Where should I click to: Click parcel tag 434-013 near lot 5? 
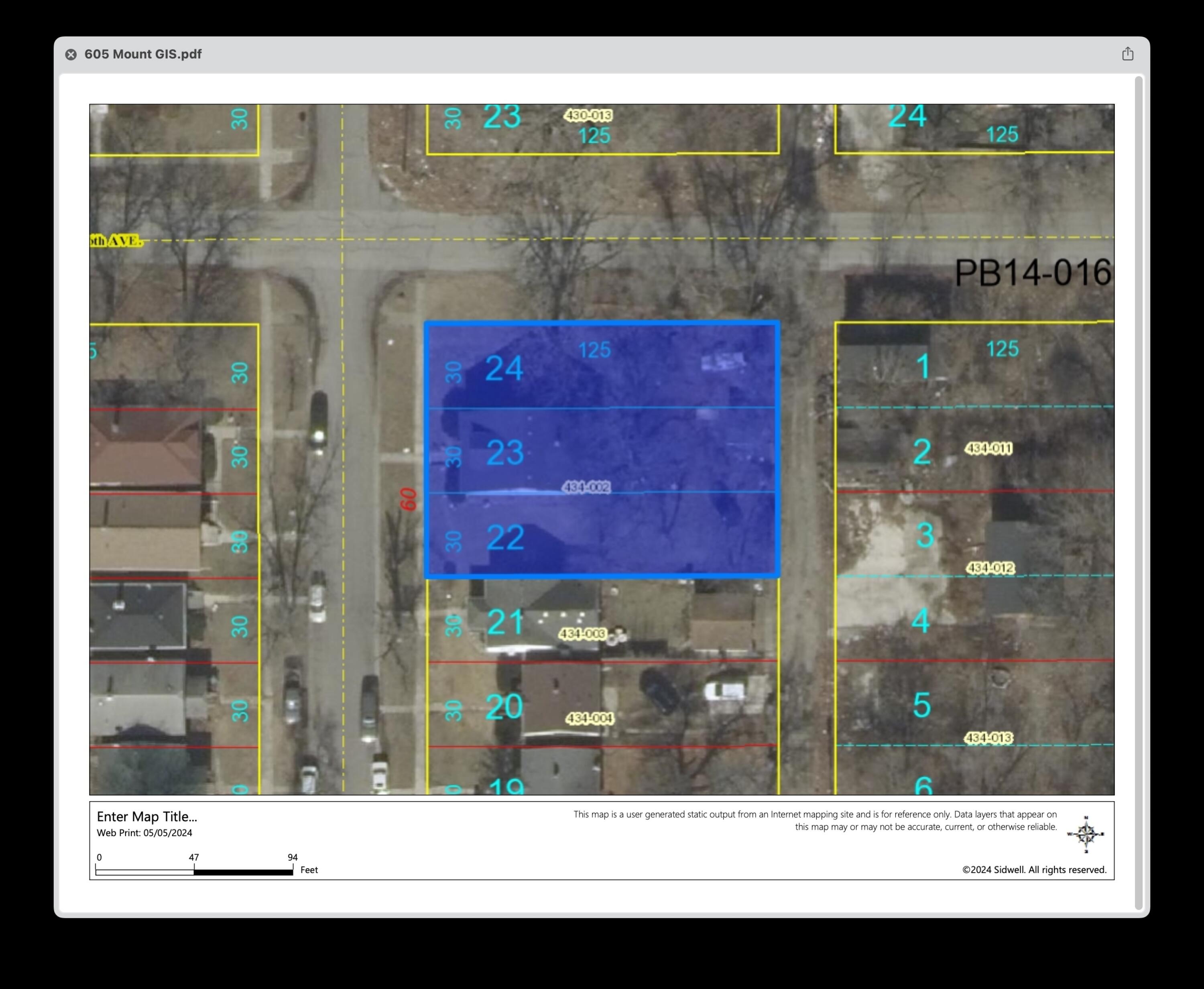point(988,738)
